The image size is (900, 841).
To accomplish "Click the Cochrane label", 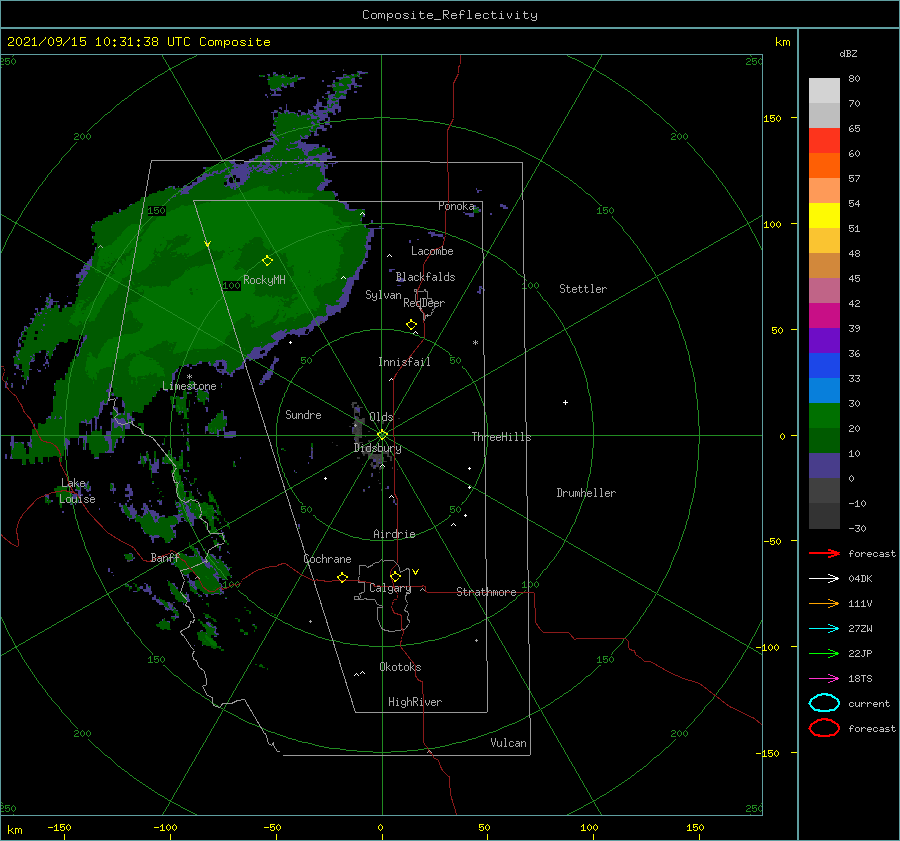I will tap(327, 559).
